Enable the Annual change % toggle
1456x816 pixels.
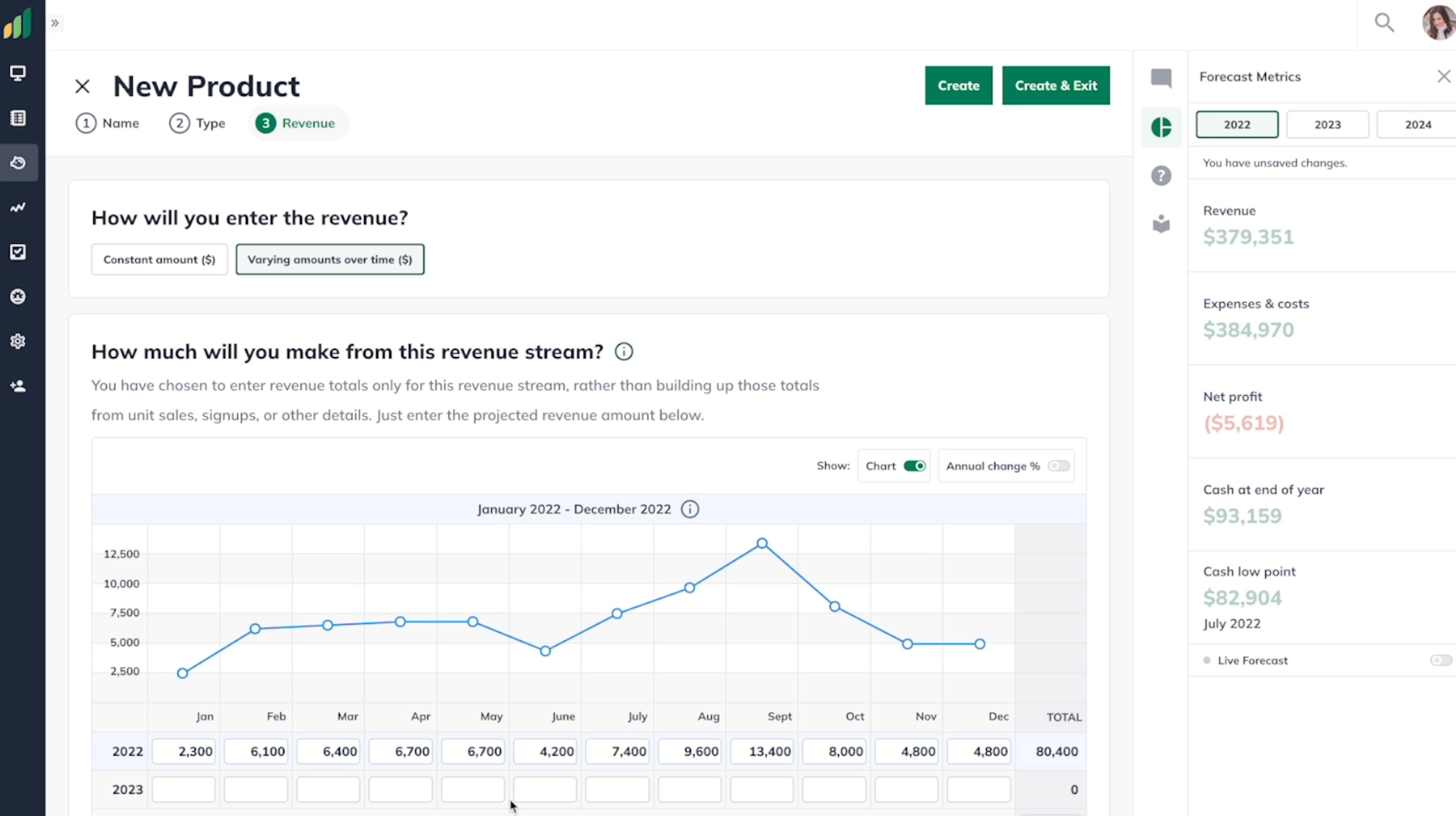(x=1058, y=466)
